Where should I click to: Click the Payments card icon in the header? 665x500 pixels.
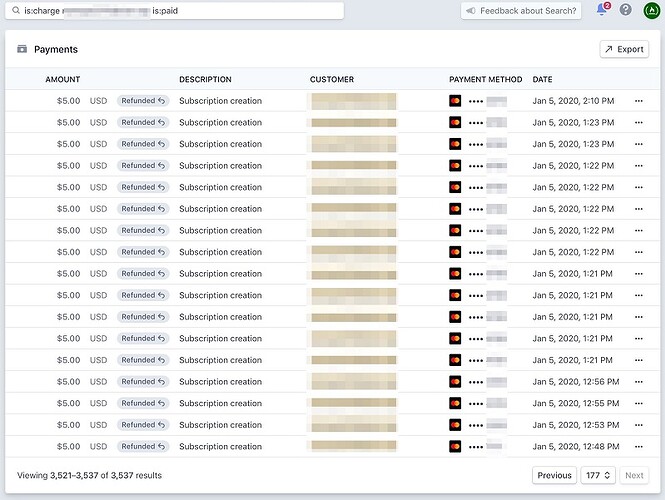tap(22, 49)
